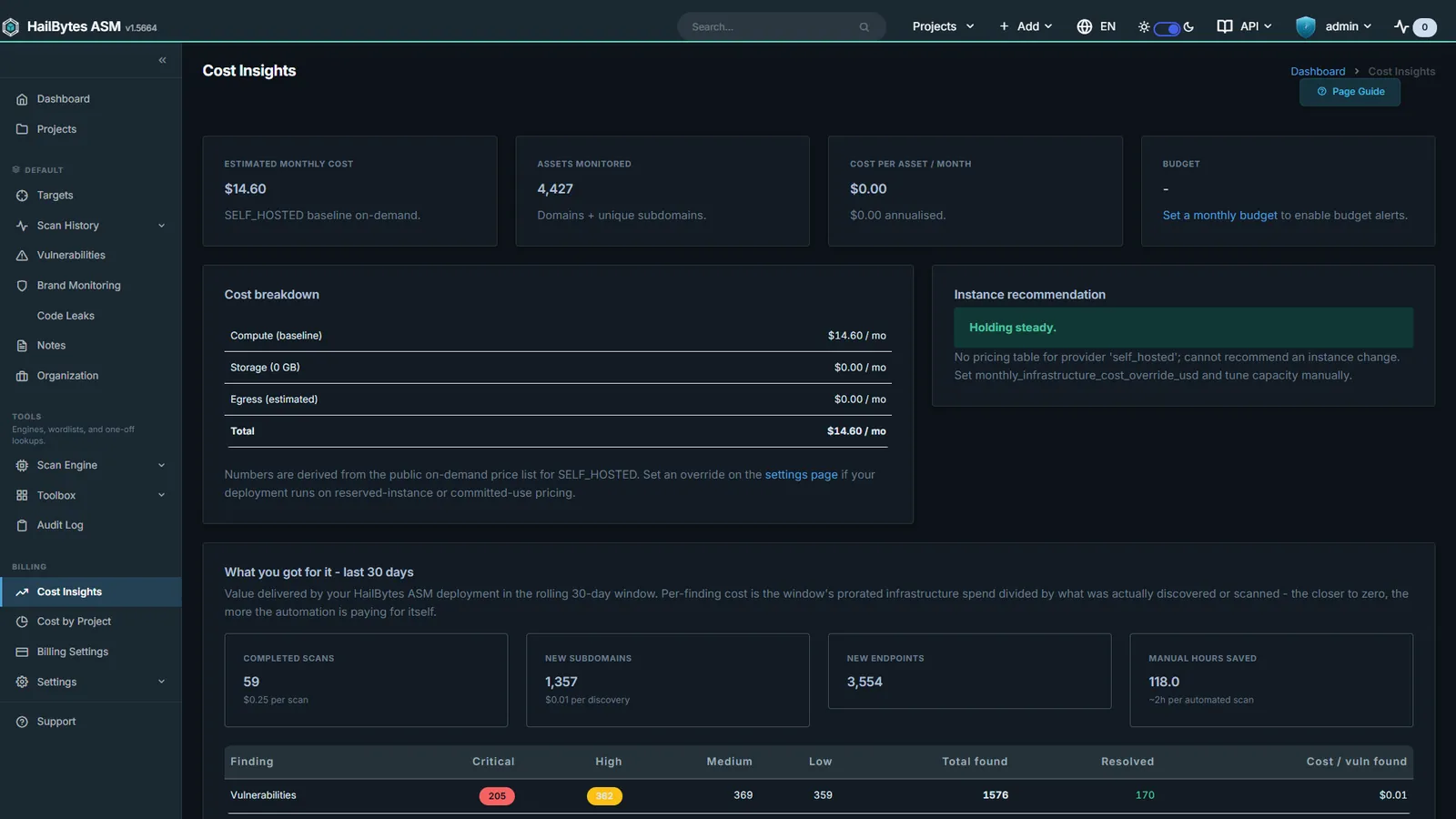This screenshot has width=1456, height=819.
Task: Toggle the dark/light theme switch
Action: 1167,28
